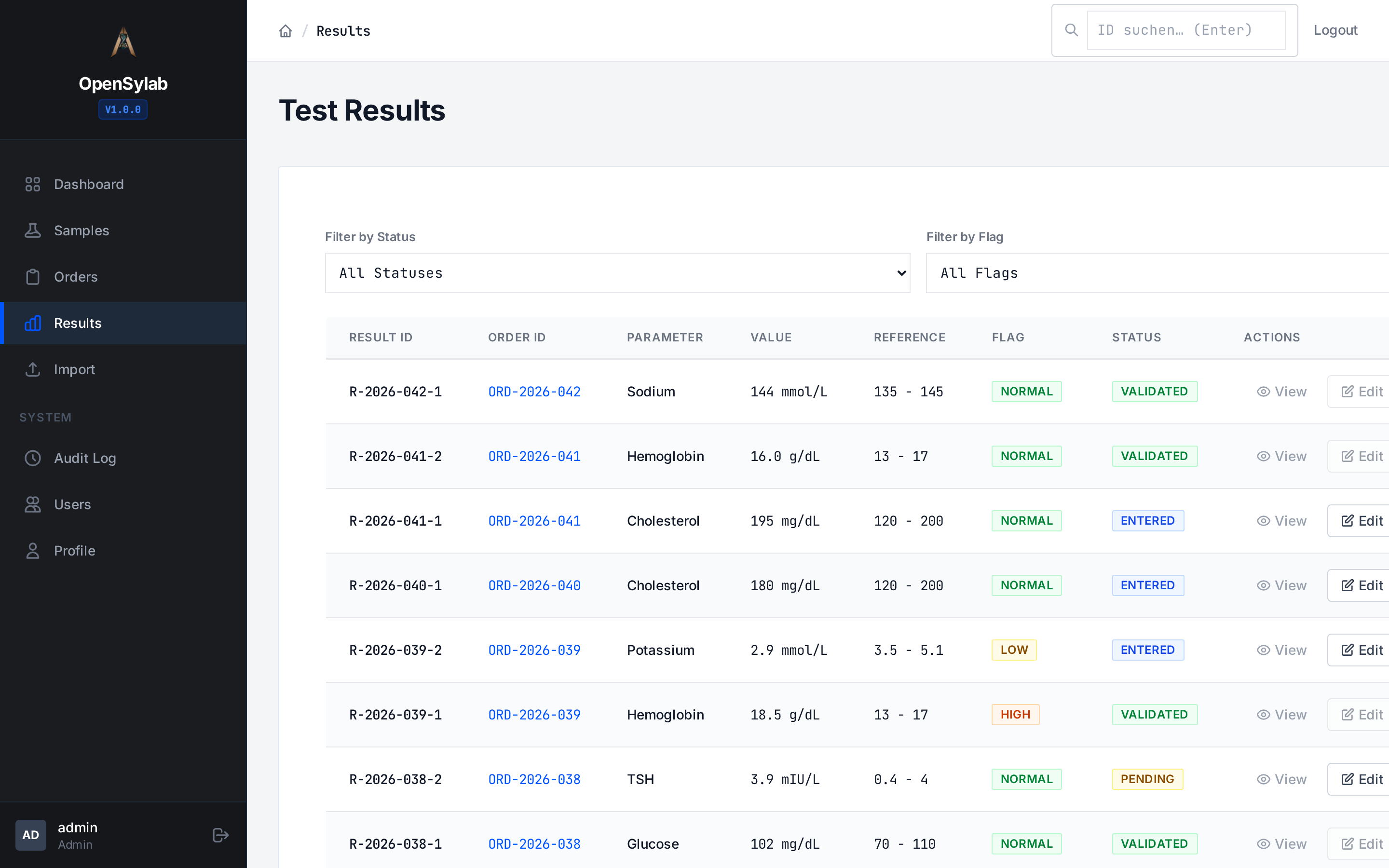
Task: View result R-2026-039-2
Action: click(x=1281, y=650)
